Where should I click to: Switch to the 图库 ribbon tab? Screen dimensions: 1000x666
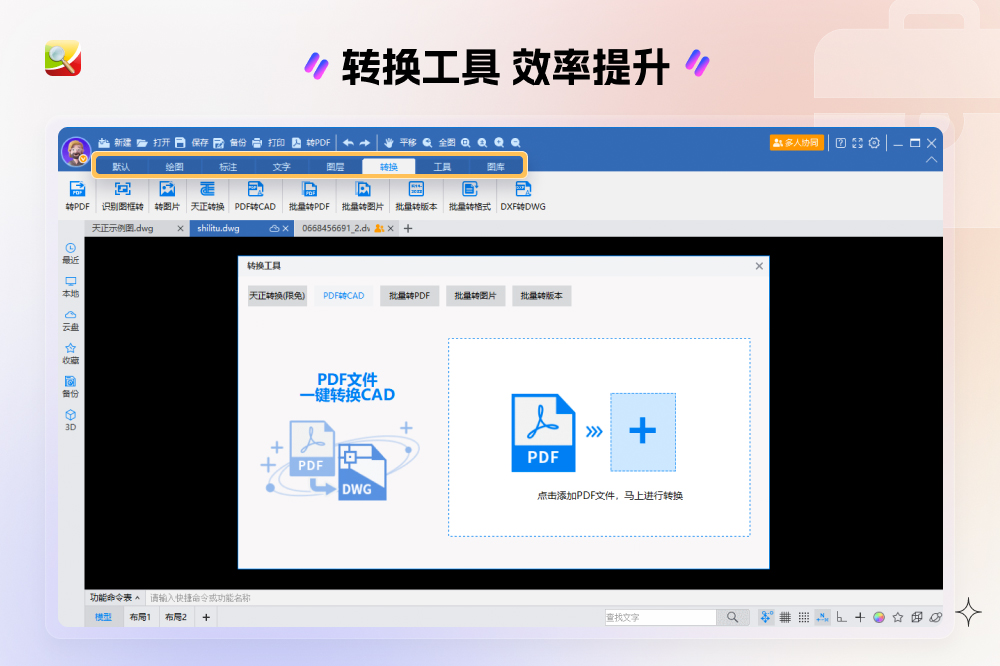(x=496, y=166)
